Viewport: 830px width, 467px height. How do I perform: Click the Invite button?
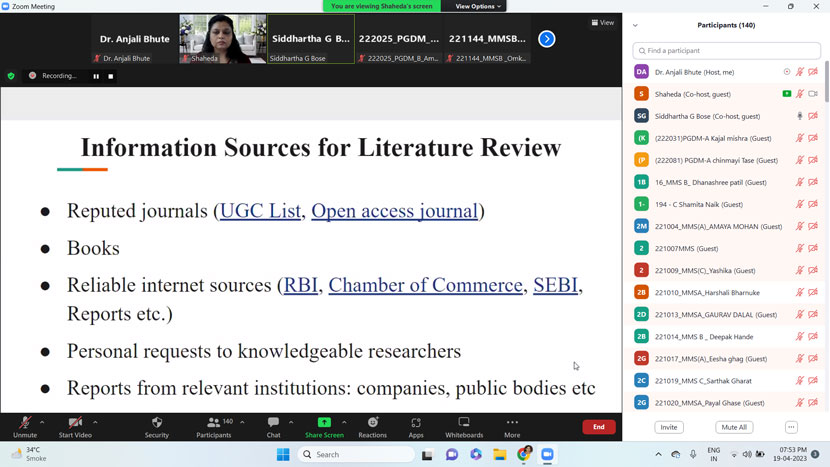click(x=669, y=427)
